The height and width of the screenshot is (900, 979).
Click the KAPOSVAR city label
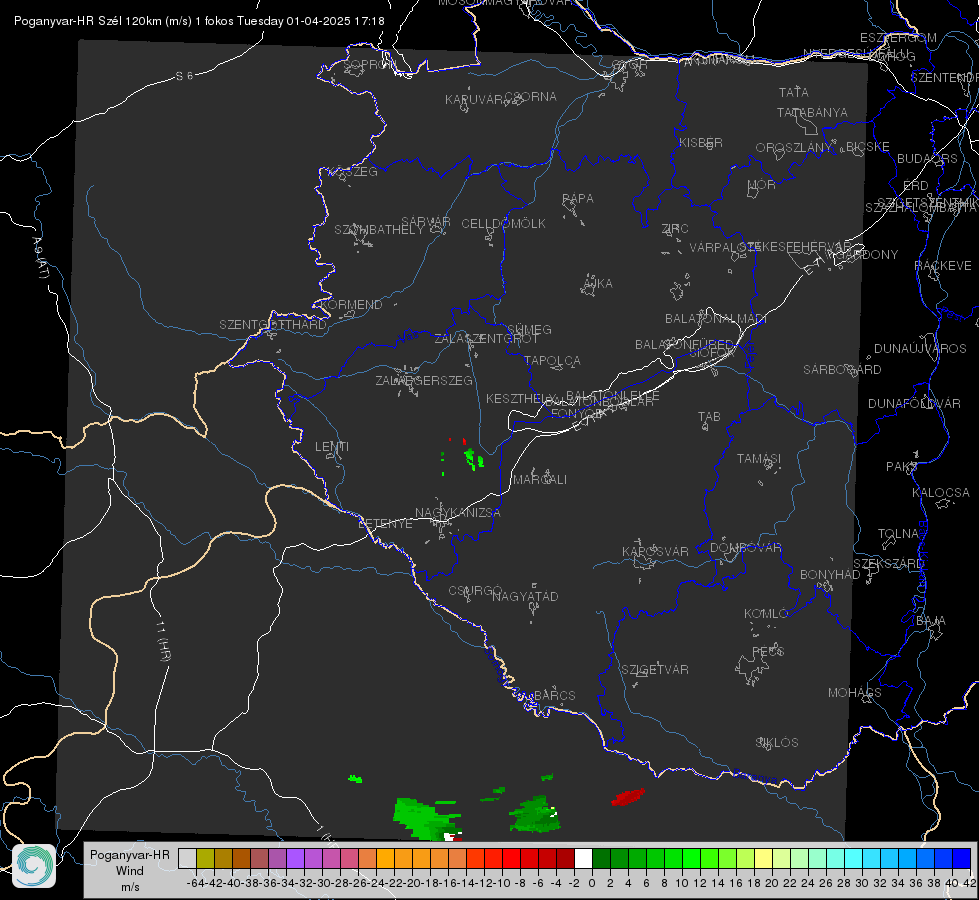[x=655, y=551]
